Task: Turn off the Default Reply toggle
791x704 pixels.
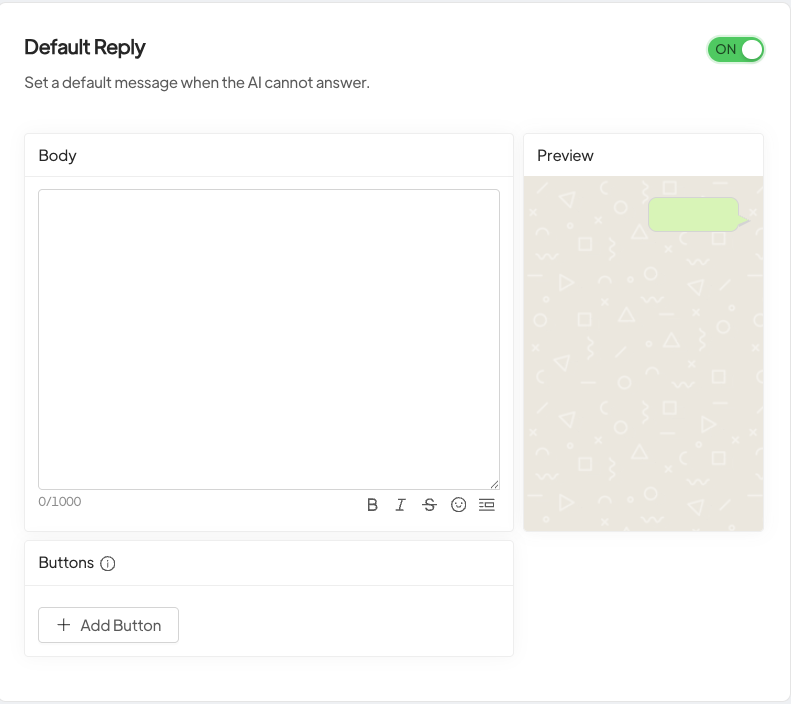Action: pyautogui.click(x=736, y=49)
